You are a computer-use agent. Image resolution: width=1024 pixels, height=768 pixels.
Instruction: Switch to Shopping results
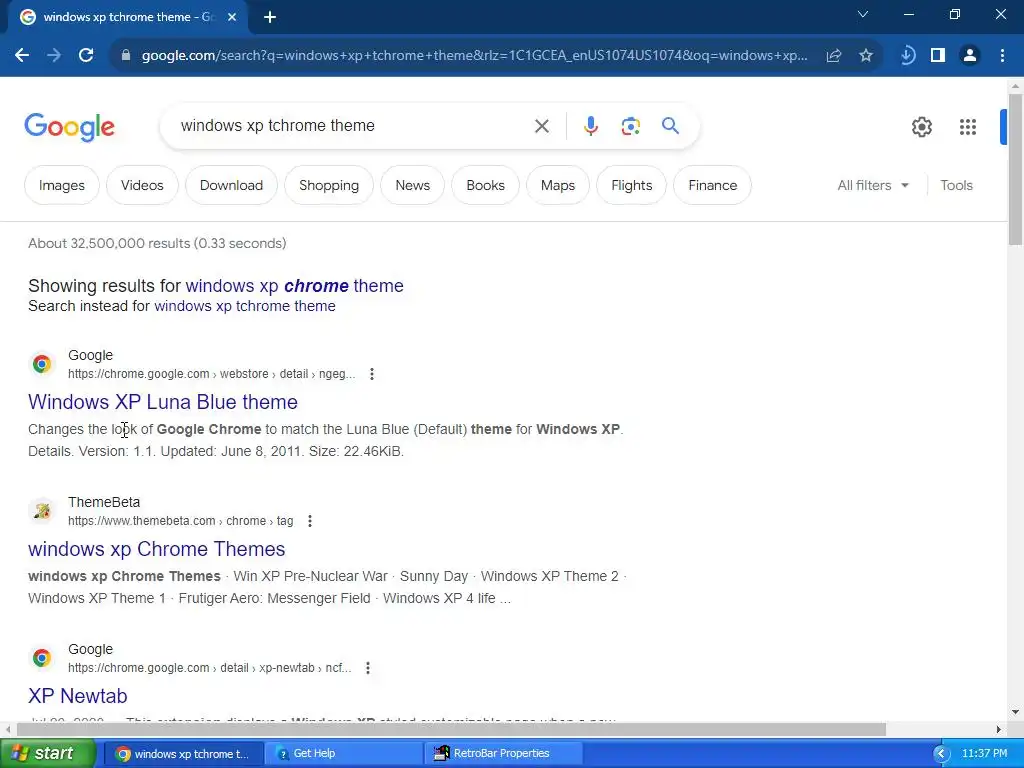(329, 185)
